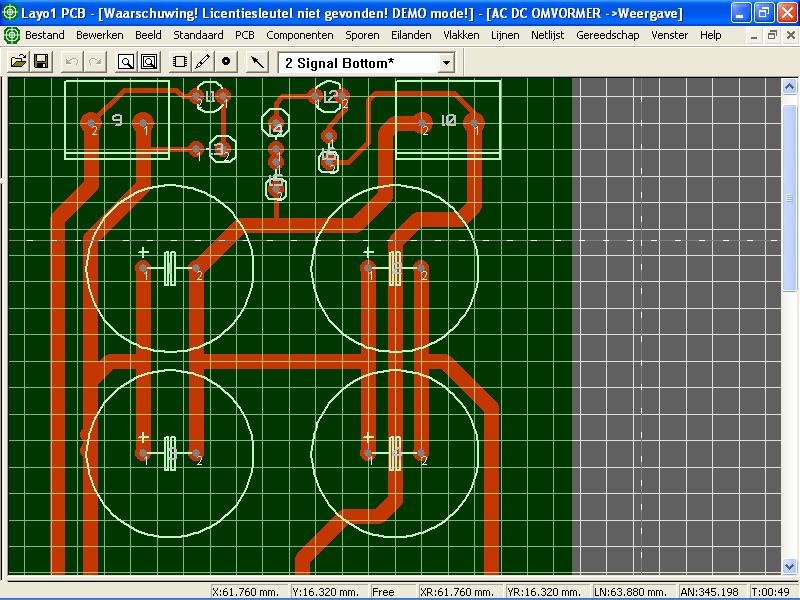The image size is (800, 600).
Task: Click the XR:61.760 mm status field
Action: click(460, 592)
